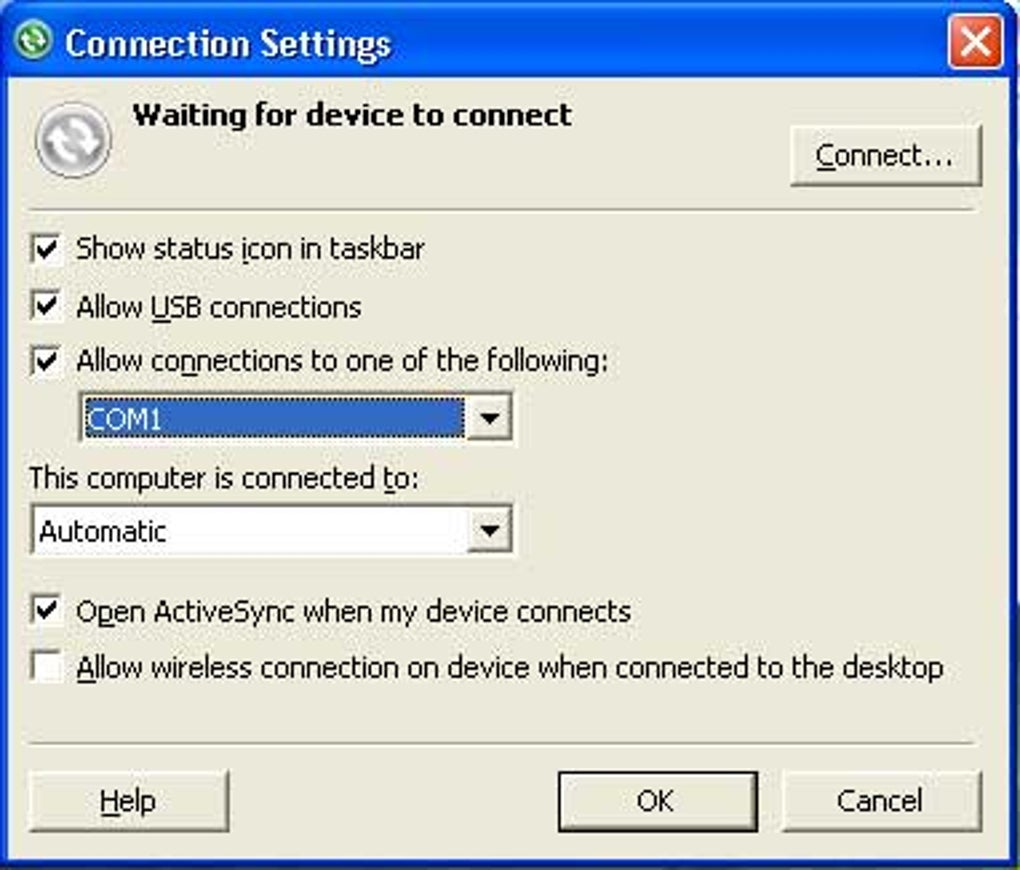Click the gray sync status icon

[73, 140]
